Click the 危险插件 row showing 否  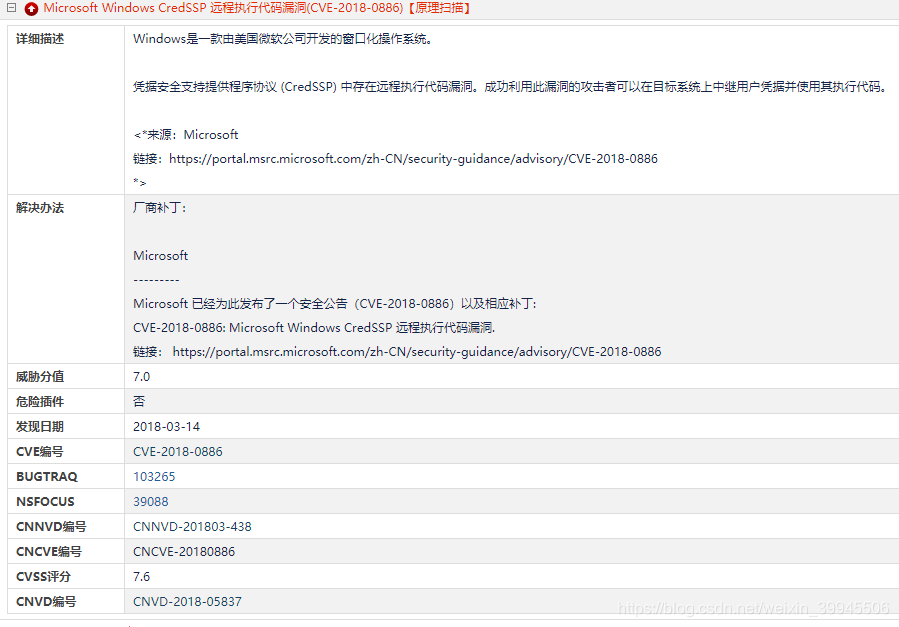coord(137,401)
